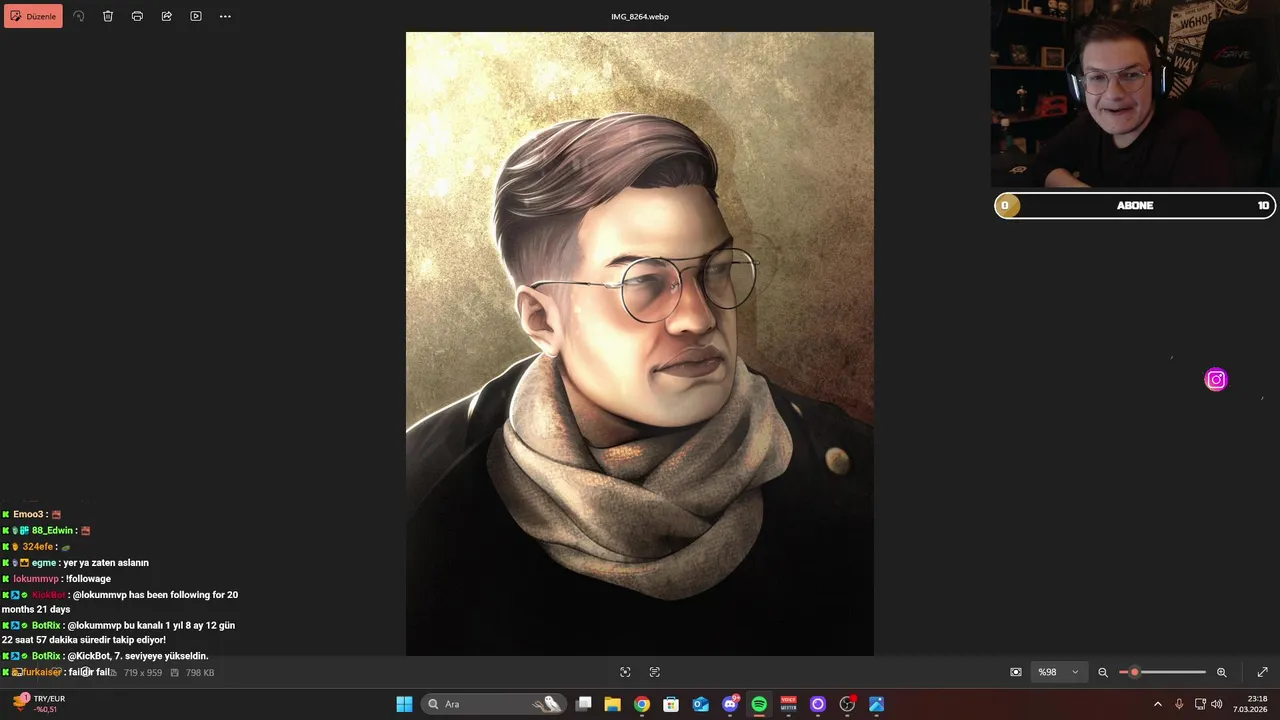
Task: Click the network tray icon
Action: click(1200, 704)
